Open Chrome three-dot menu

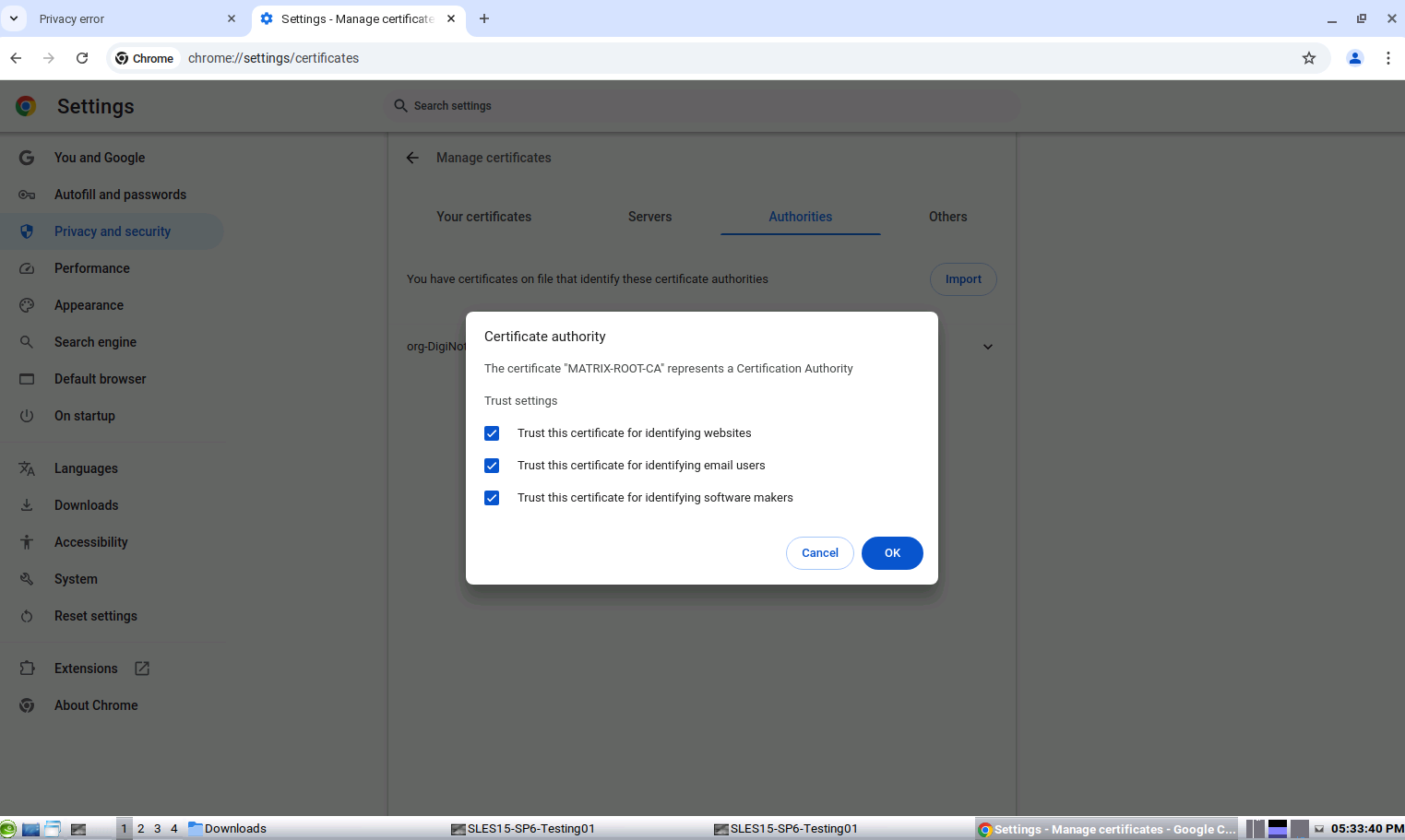click(1388, 58)
